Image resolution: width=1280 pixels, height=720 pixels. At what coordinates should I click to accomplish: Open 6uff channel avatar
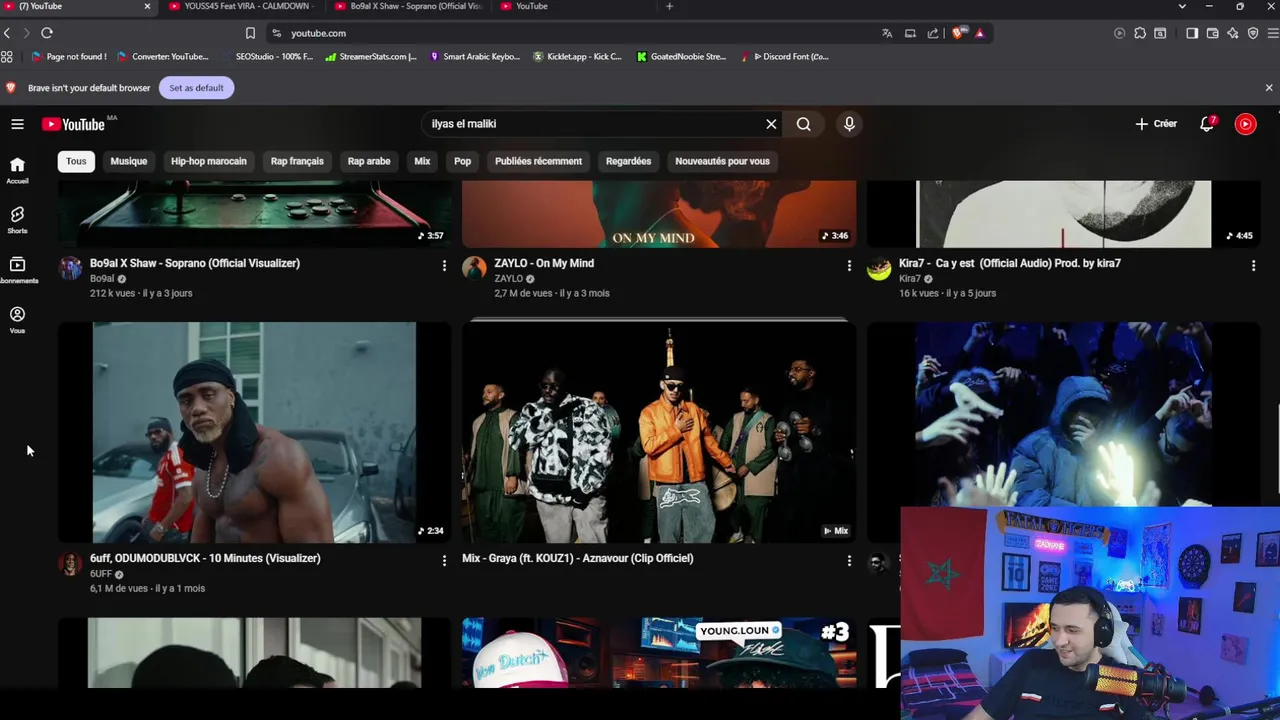pyautogui.click(x=70, y=563)
